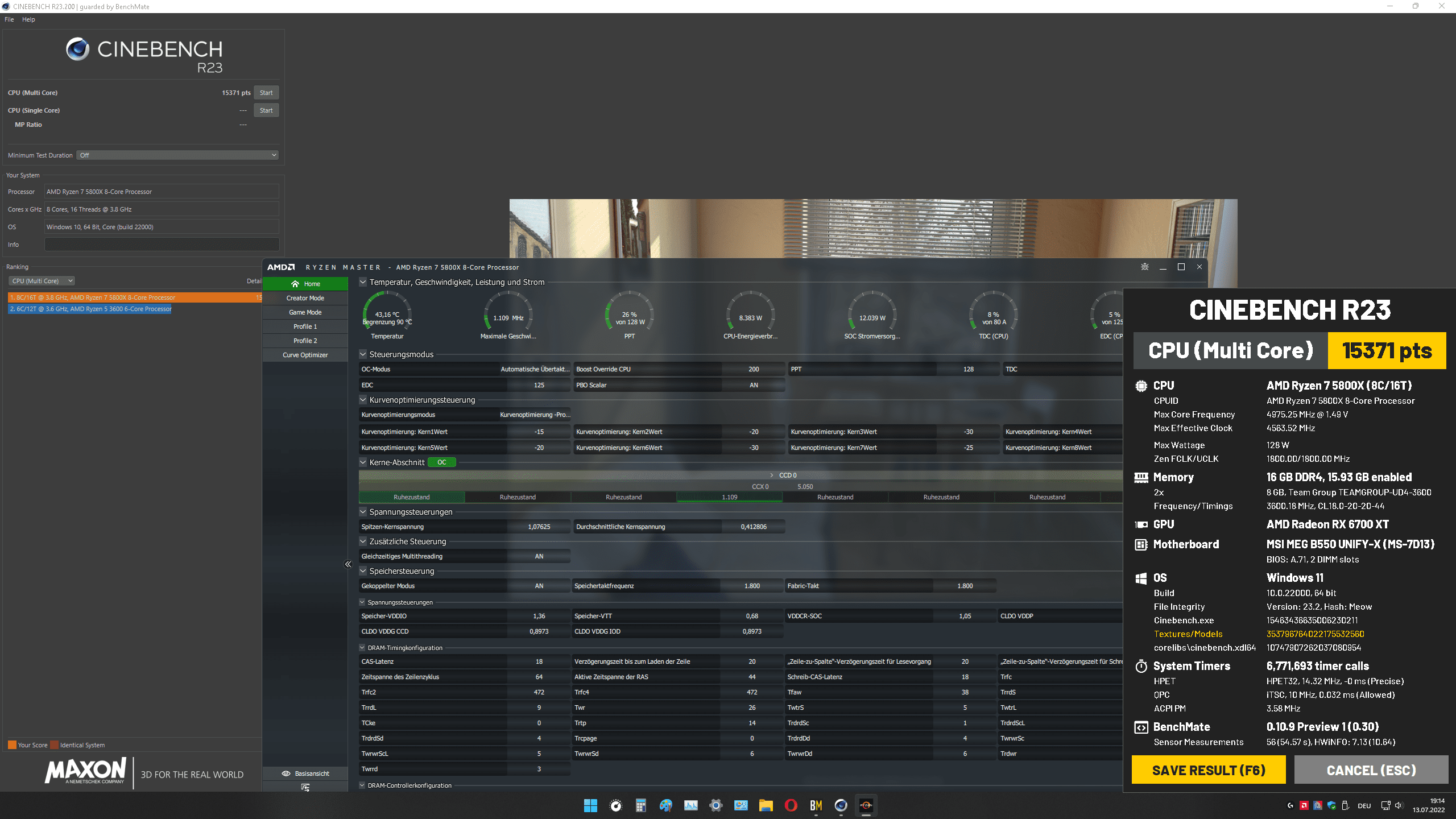1456x819 pixels.
Task: Toggle Gleichzeitiges Multithreading AN switch
Action: (x=539, y=556)
